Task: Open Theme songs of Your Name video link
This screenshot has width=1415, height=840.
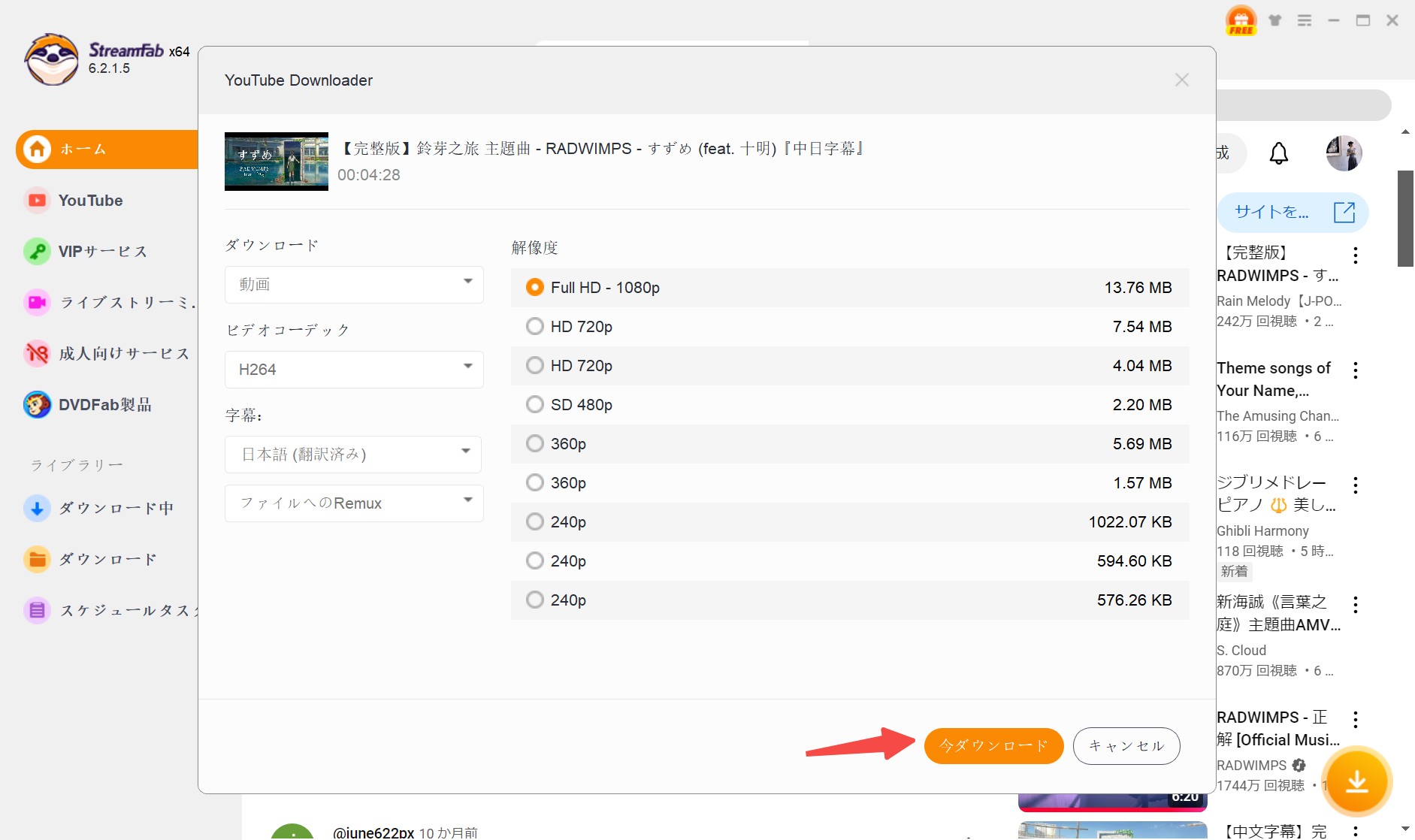Action: 1274,379
